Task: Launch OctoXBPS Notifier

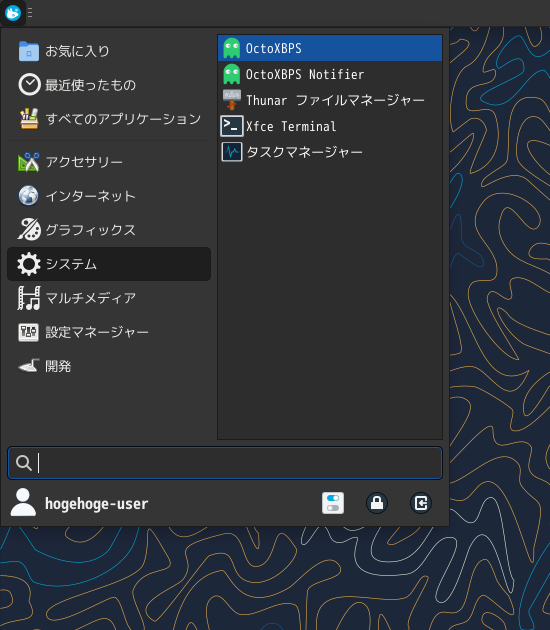Action: 329,74
